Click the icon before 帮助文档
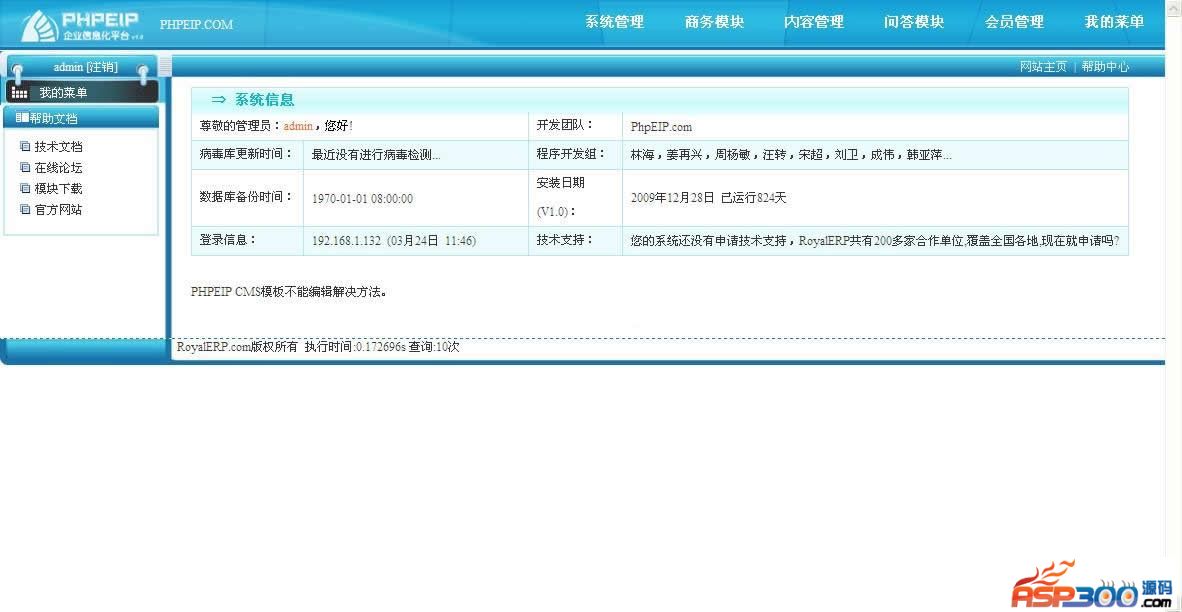Screen dimensions: 1182x612 tap(22, 118)
